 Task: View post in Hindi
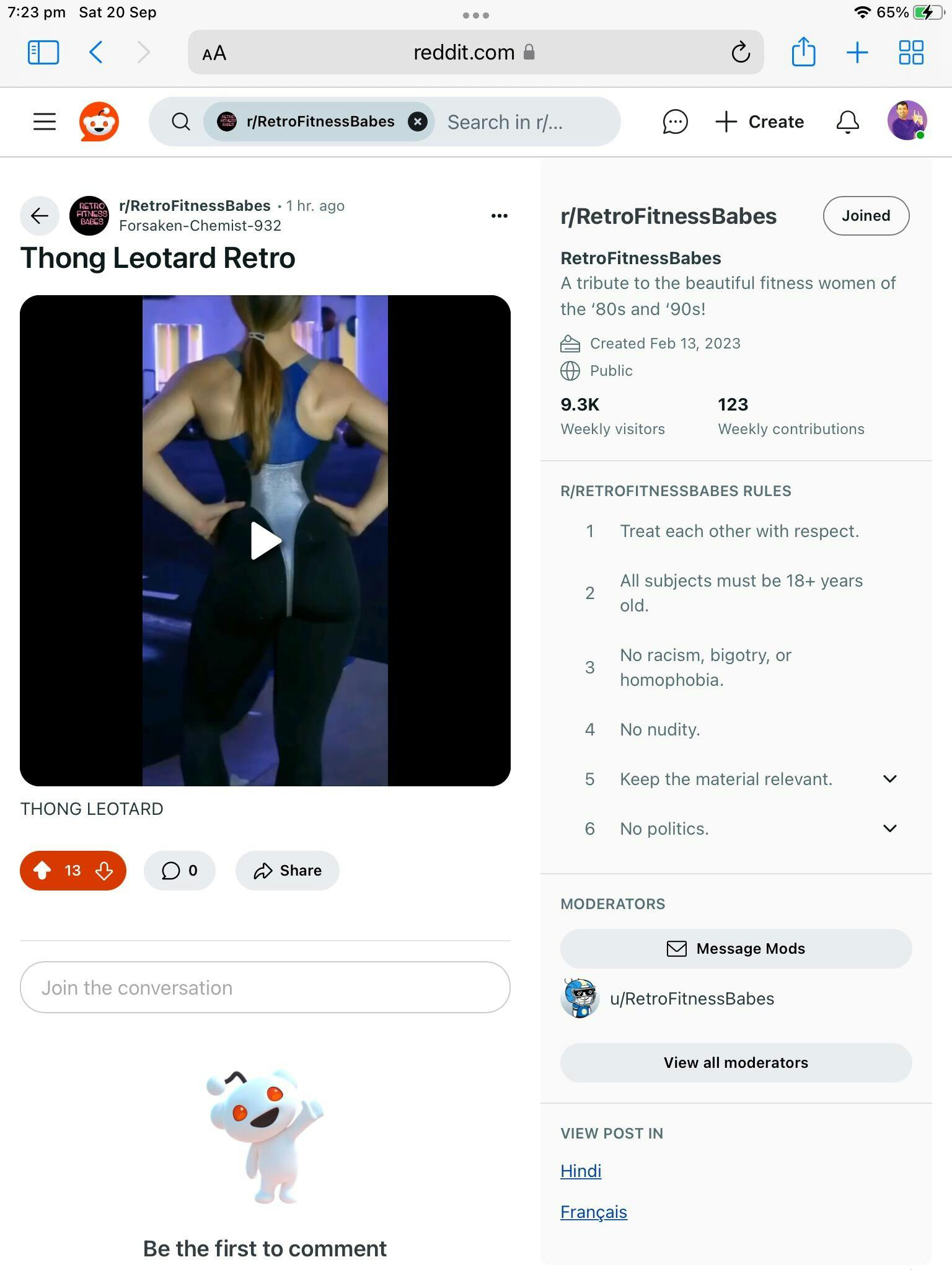click(581, 1171)
